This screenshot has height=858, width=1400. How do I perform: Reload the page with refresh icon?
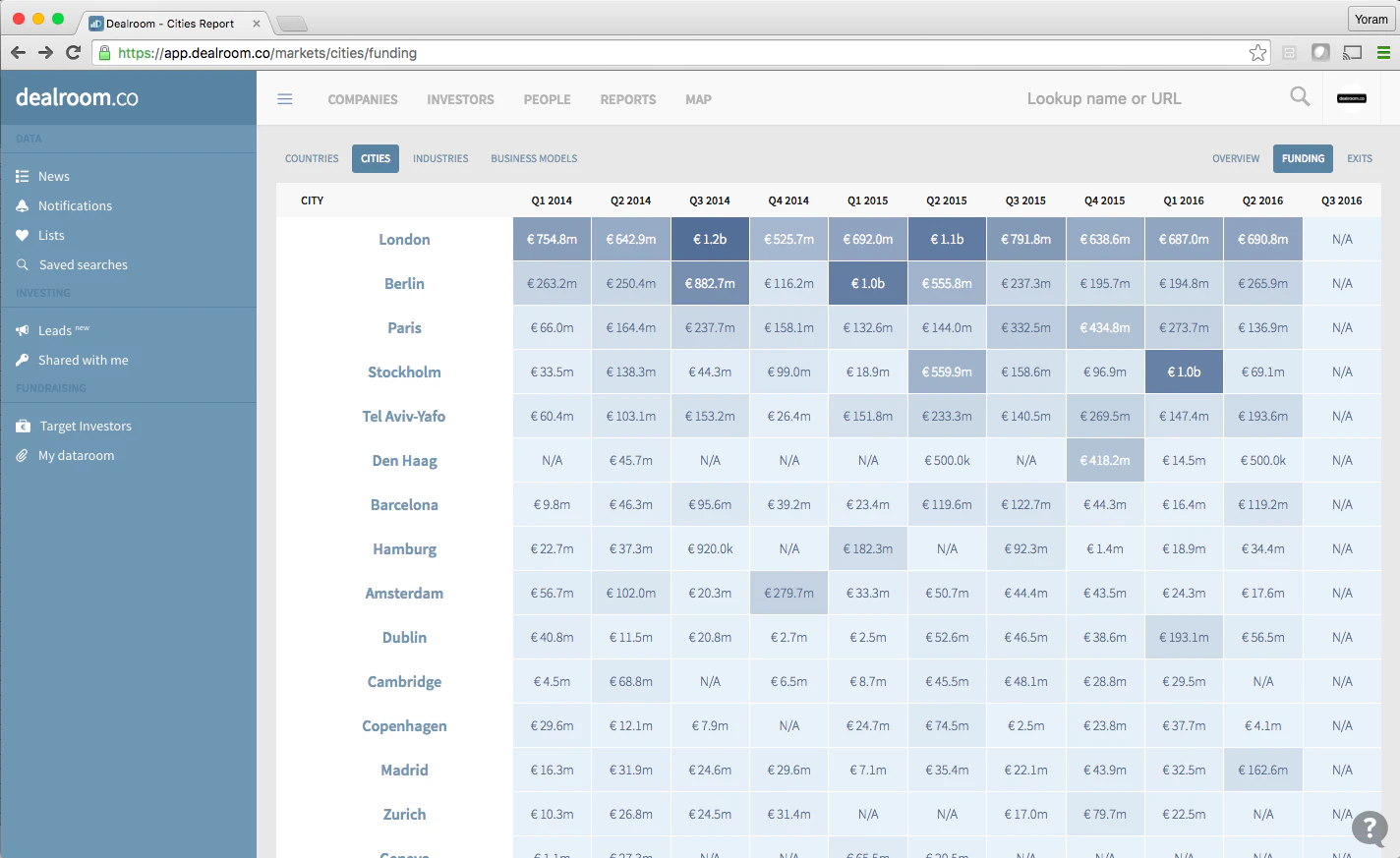(x=73, y=52)
